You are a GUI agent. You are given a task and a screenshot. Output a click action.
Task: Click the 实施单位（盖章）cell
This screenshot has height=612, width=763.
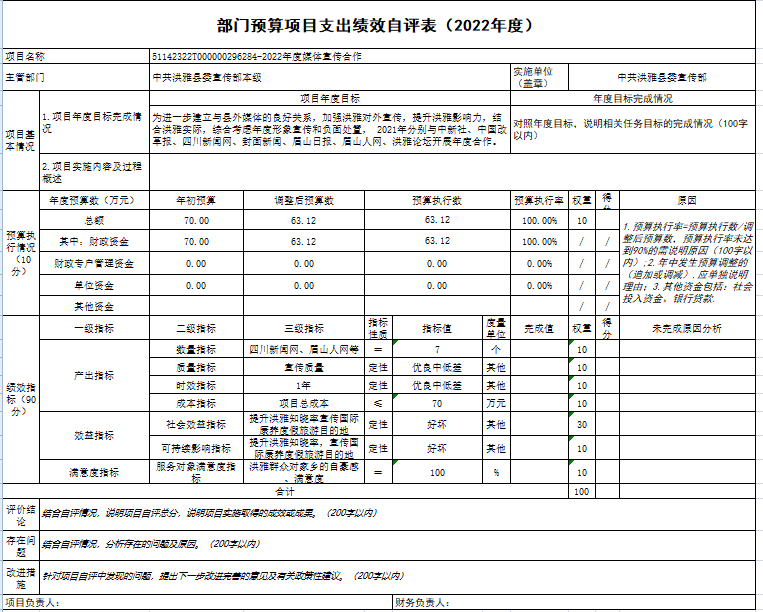click(x=539, y=77)
